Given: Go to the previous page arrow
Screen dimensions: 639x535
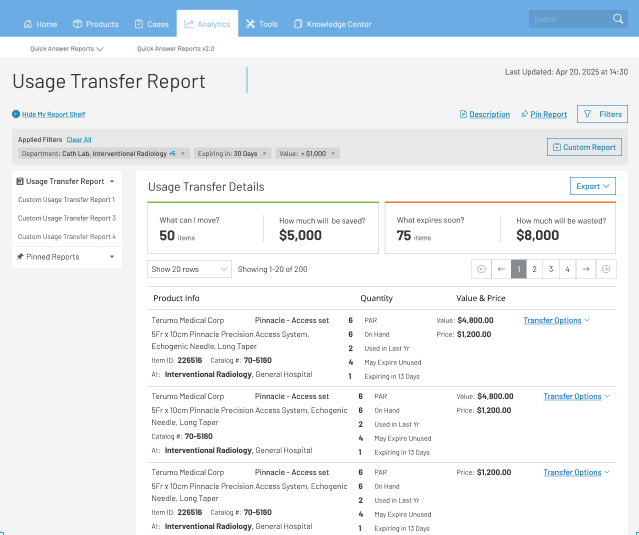Looking at the screenshot, I should [501, 269].
